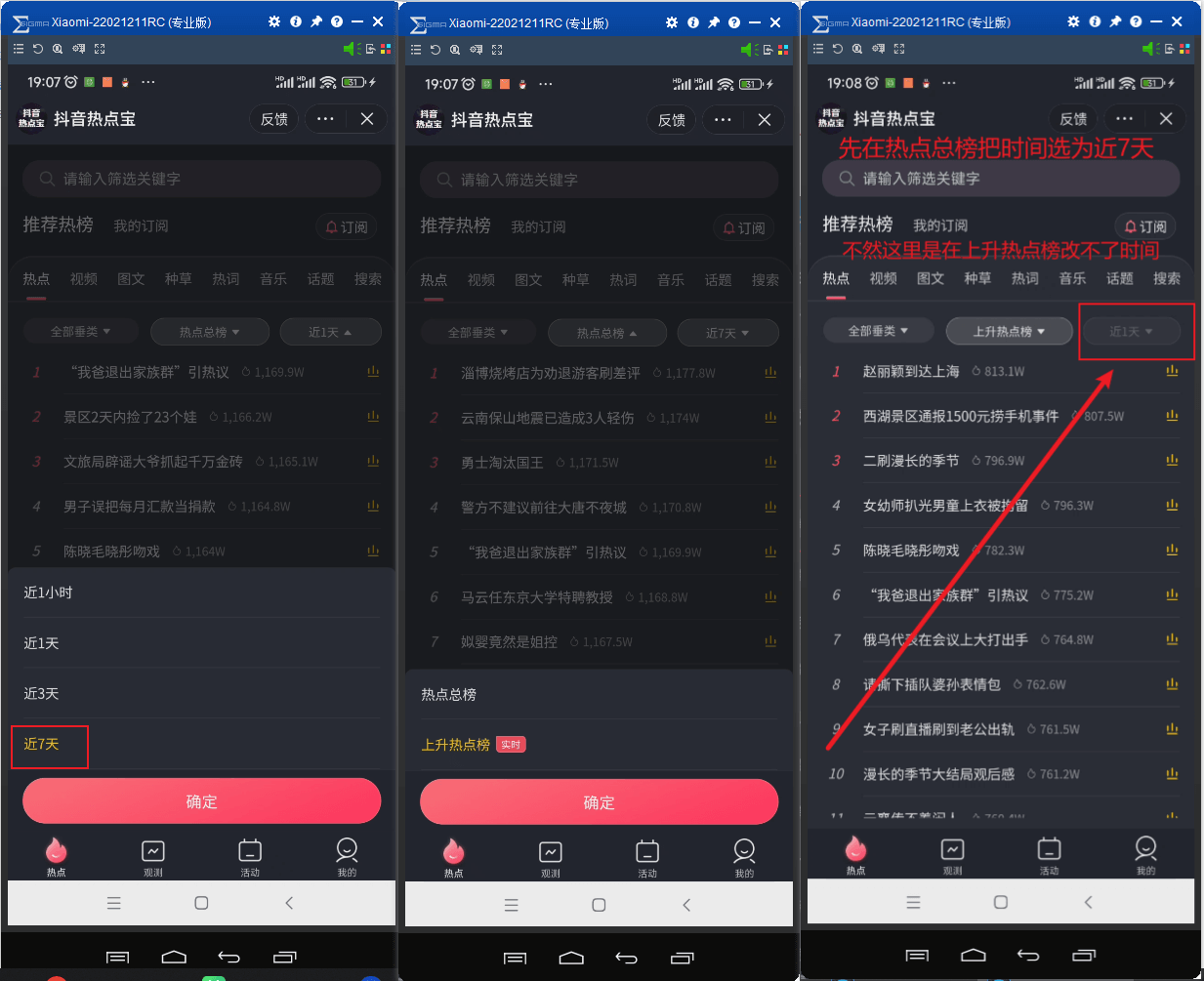This screenshot has width=1204, height=981.
Task: Click the rotate icon in left window toolbar
Action: (x=38, y=49)
